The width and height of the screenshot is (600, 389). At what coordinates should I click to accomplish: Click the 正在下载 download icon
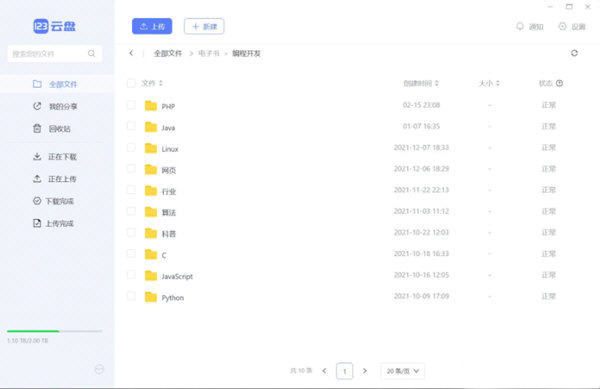pyautogui.click(x=37, y=156)
